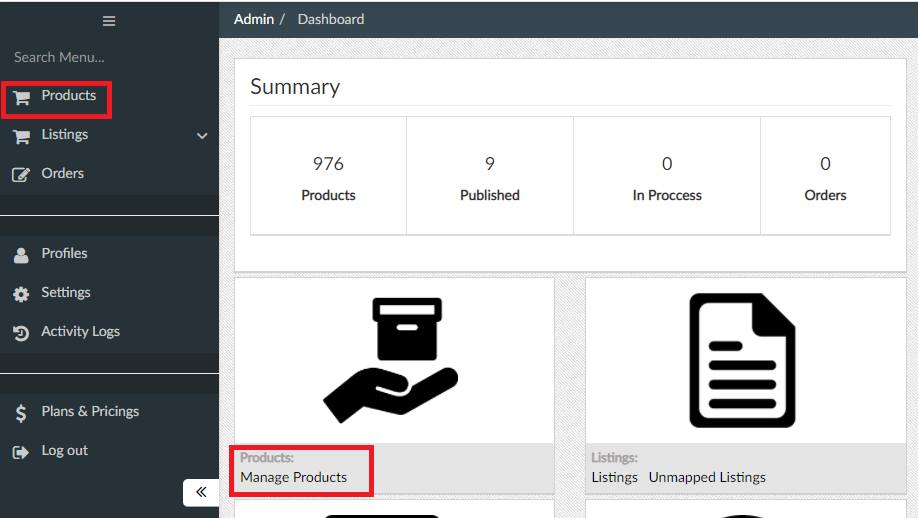Click the Settings gear icon
The width and height of the screenshot is (918, 518).
point(21,294)
